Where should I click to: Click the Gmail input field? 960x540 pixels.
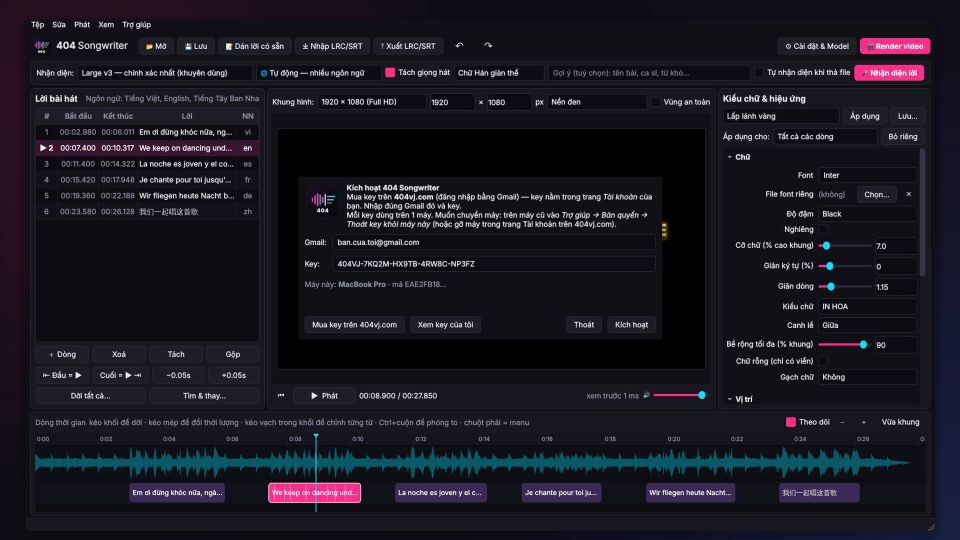(x=493, y=242)
